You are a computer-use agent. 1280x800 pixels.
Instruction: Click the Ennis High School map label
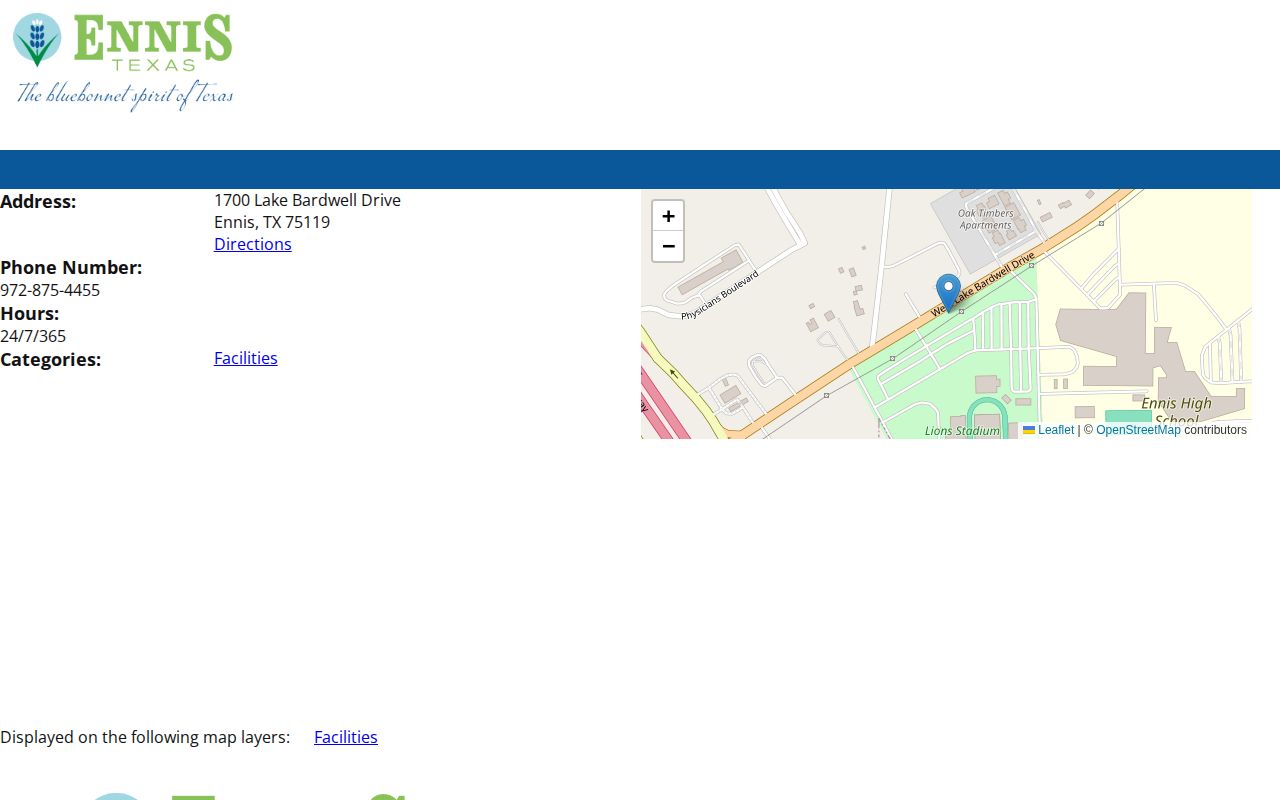tap(1176, 411)
